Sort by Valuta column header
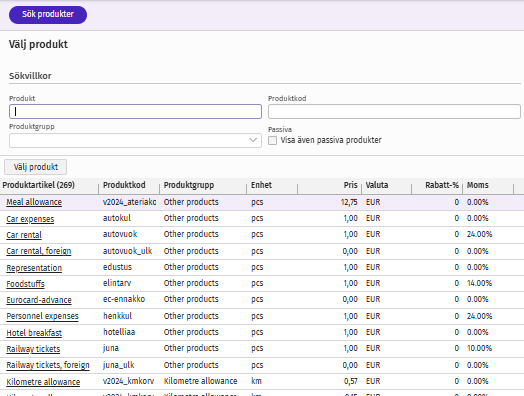Viewport: 524px width, 396px height. [377, 185]
